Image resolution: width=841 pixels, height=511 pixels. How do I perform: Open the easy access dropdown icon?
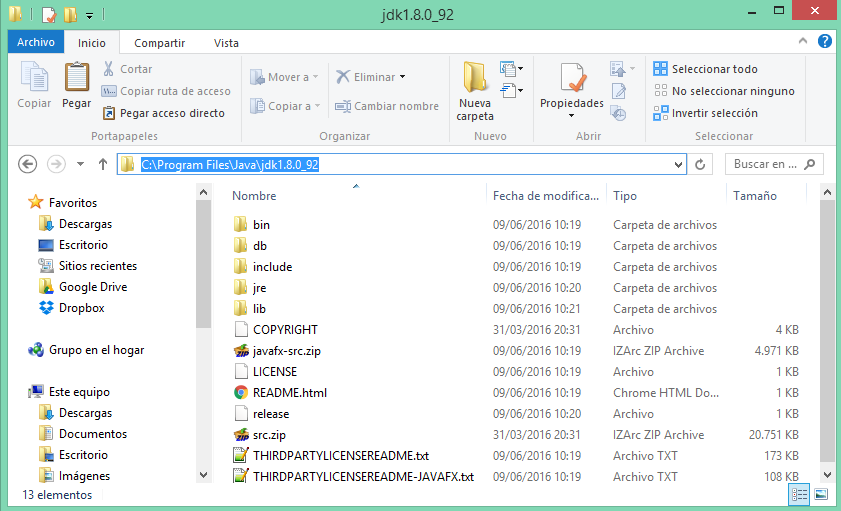pos(511,91)
